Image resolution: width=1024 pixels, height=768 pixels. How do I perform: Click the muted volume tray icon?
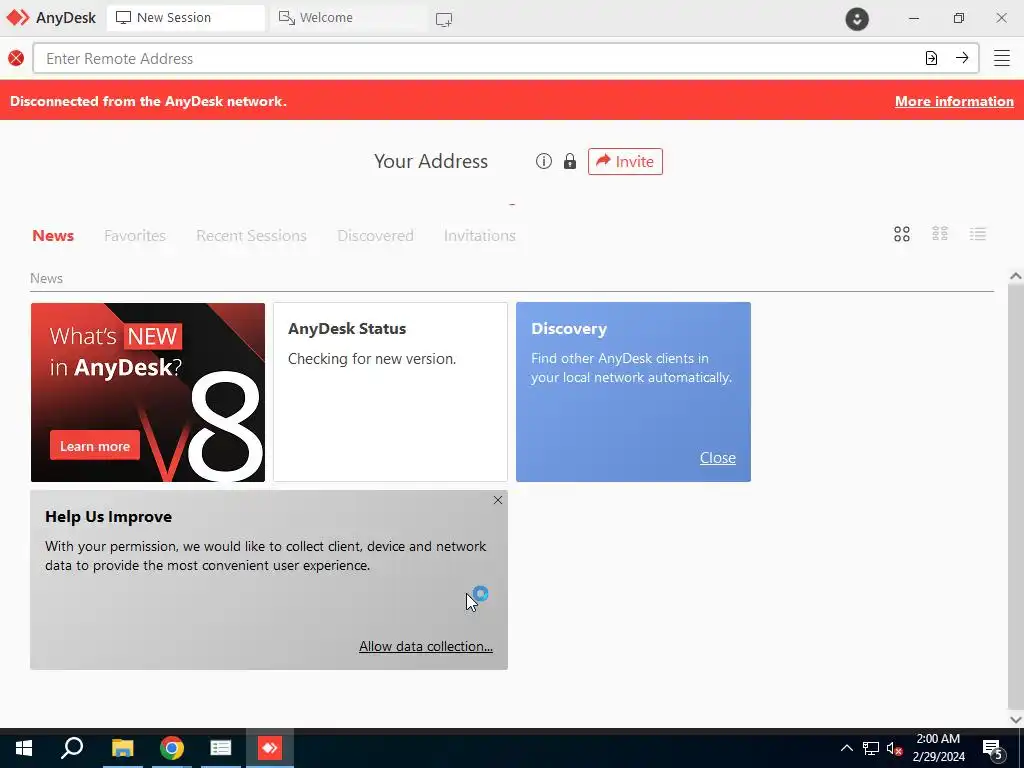point(895,748)
